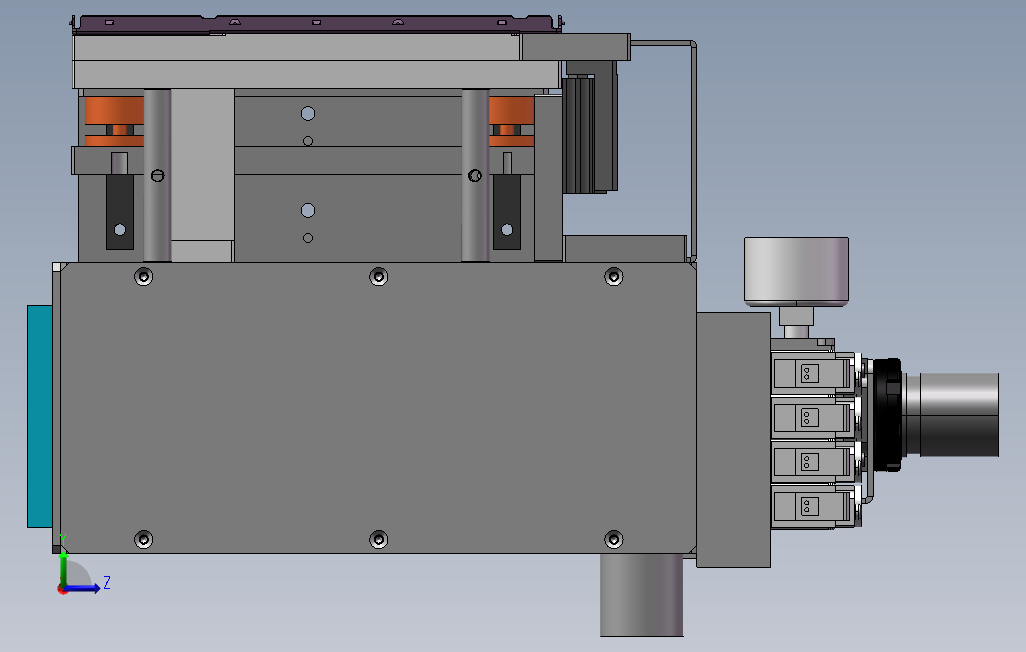Screen dimensions: 1026x652
Task: Select the teal block on the housing's left end
Action: (x=40, y=416)
